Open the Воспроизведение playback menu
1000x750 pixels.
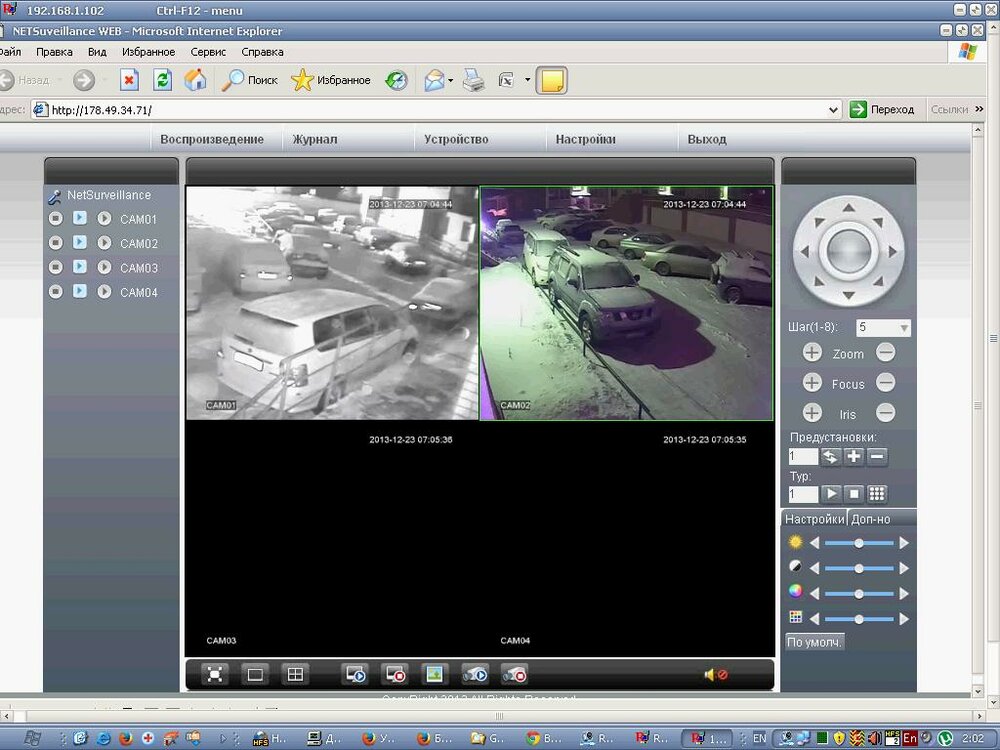click(212, 139)
